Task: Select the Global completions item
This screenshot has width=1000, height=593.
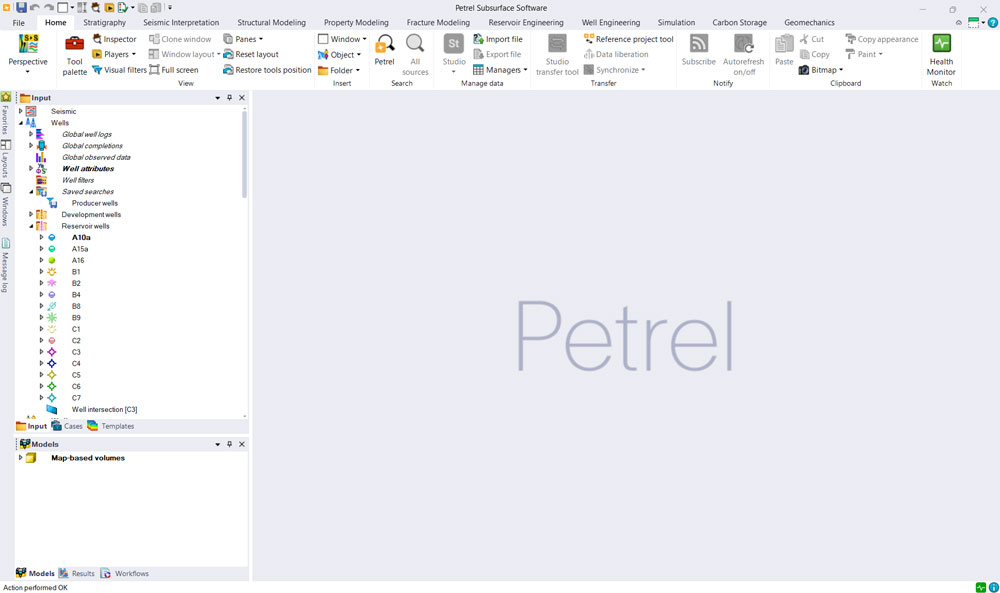Action: point(92,145)
